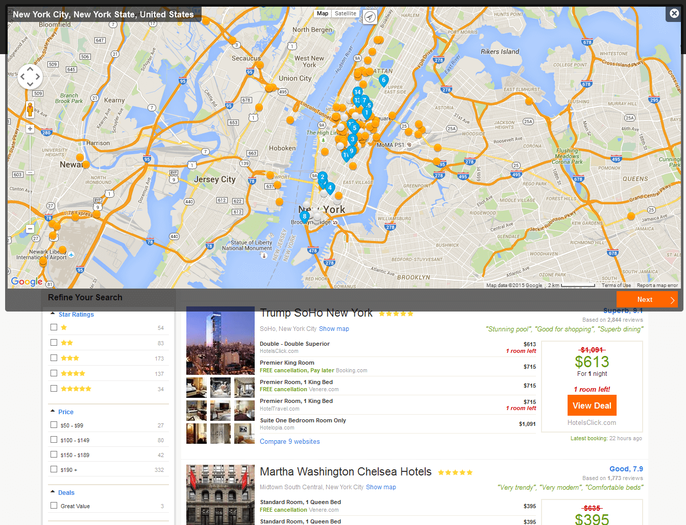686x525 pixels.
Task: Click the Google logo on the map
Action: click(26, 281)
